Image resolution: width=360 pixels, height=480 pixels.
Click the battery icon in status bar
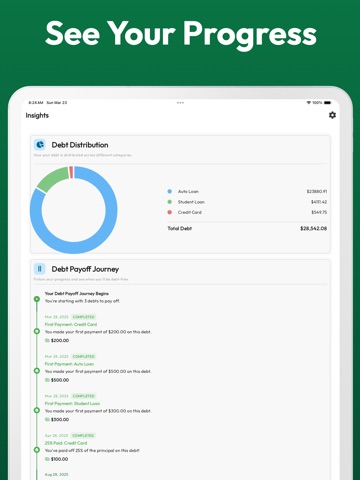328,103
